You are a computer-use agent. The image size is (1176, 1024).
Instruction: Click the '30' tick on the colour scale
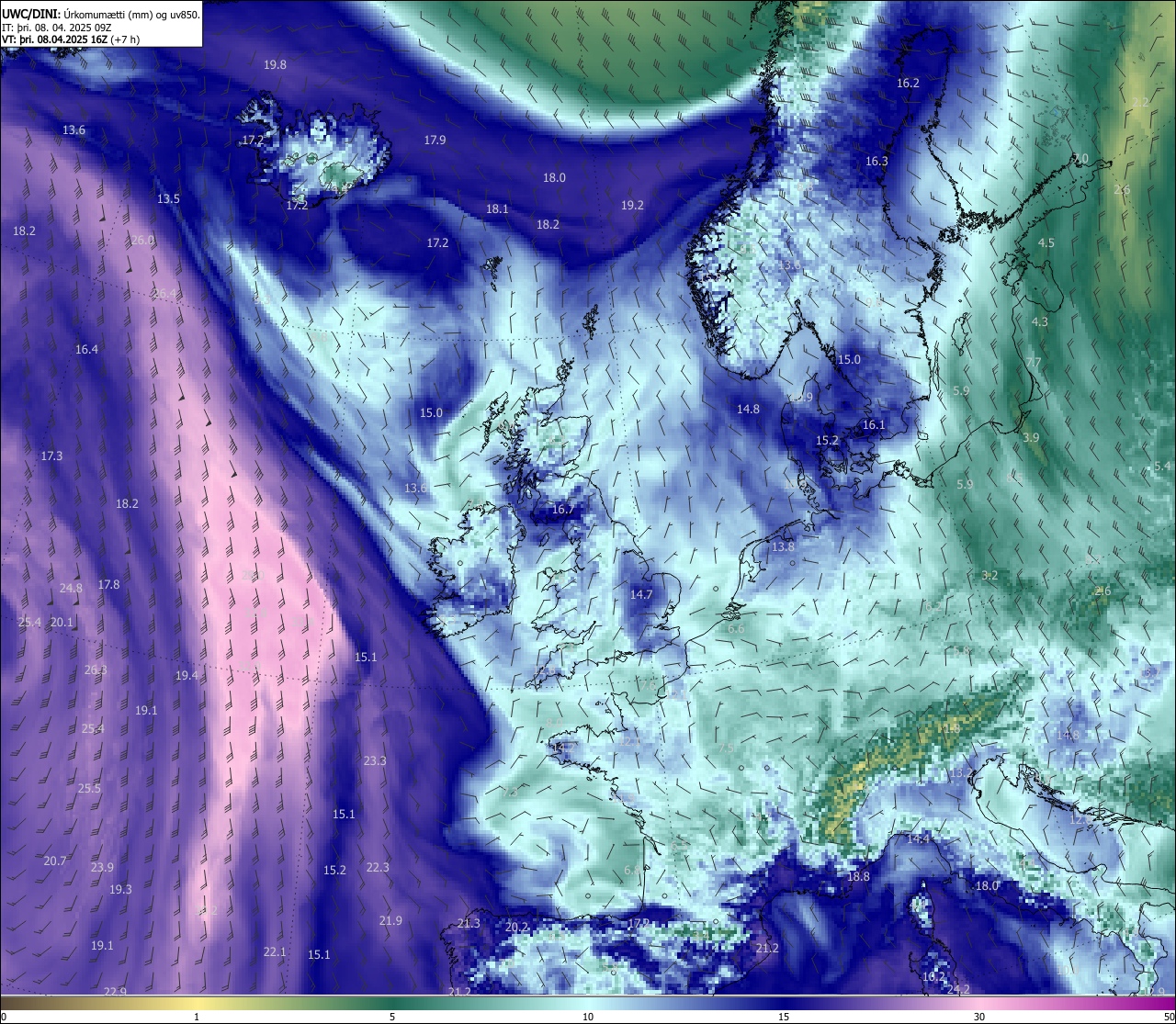pos(979,1016)
